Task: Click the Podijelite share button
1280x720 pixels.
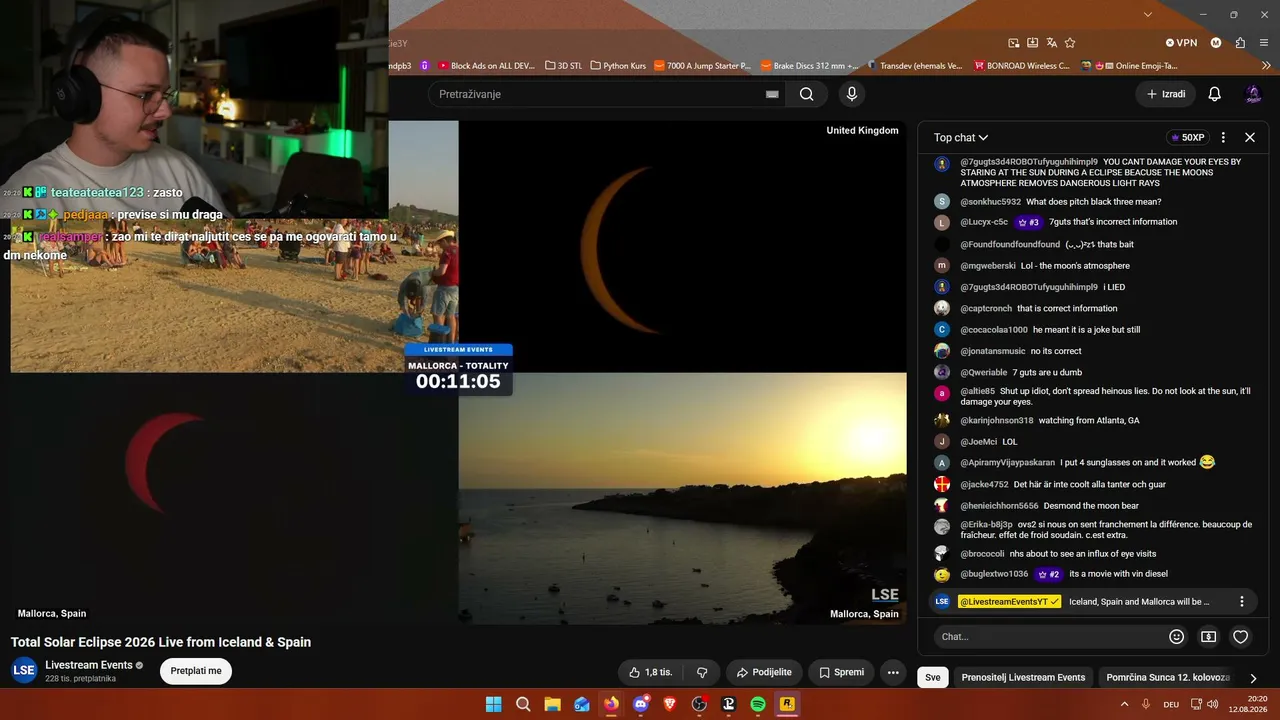Action: tap(764, 672)
